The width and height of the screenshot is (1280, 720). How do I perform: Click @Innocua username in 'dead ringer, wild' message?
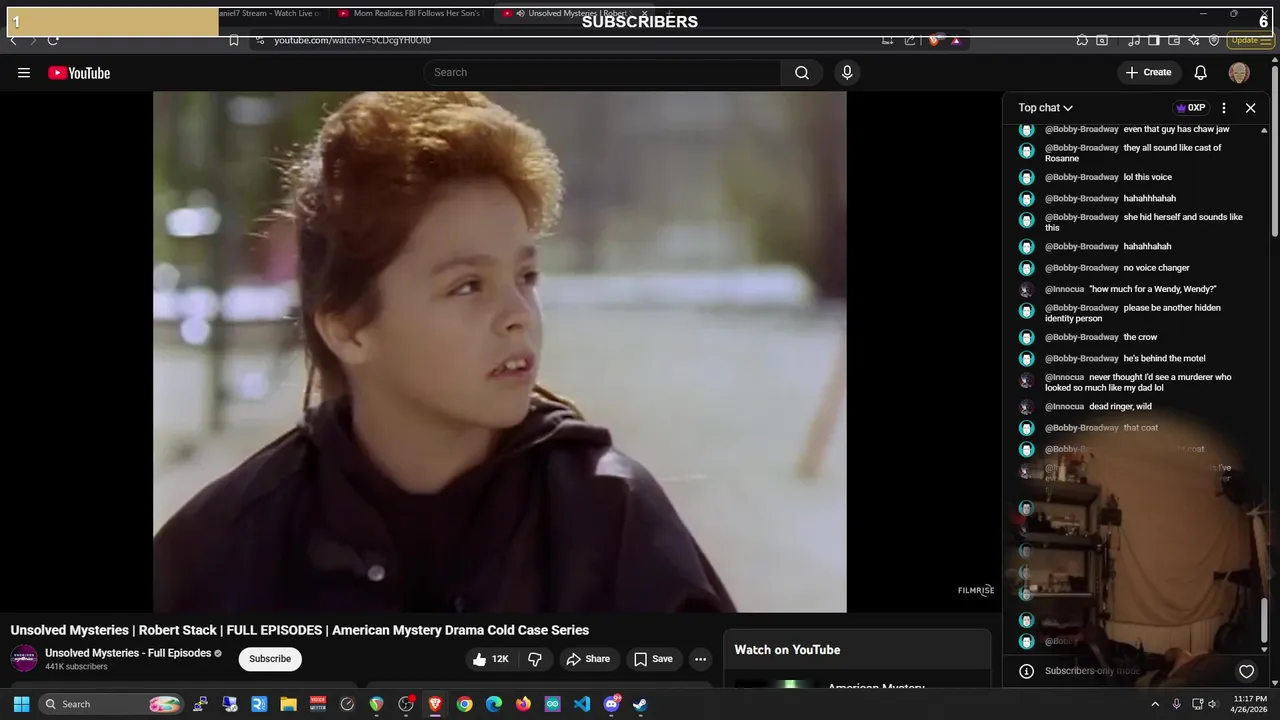point(1064,407)
